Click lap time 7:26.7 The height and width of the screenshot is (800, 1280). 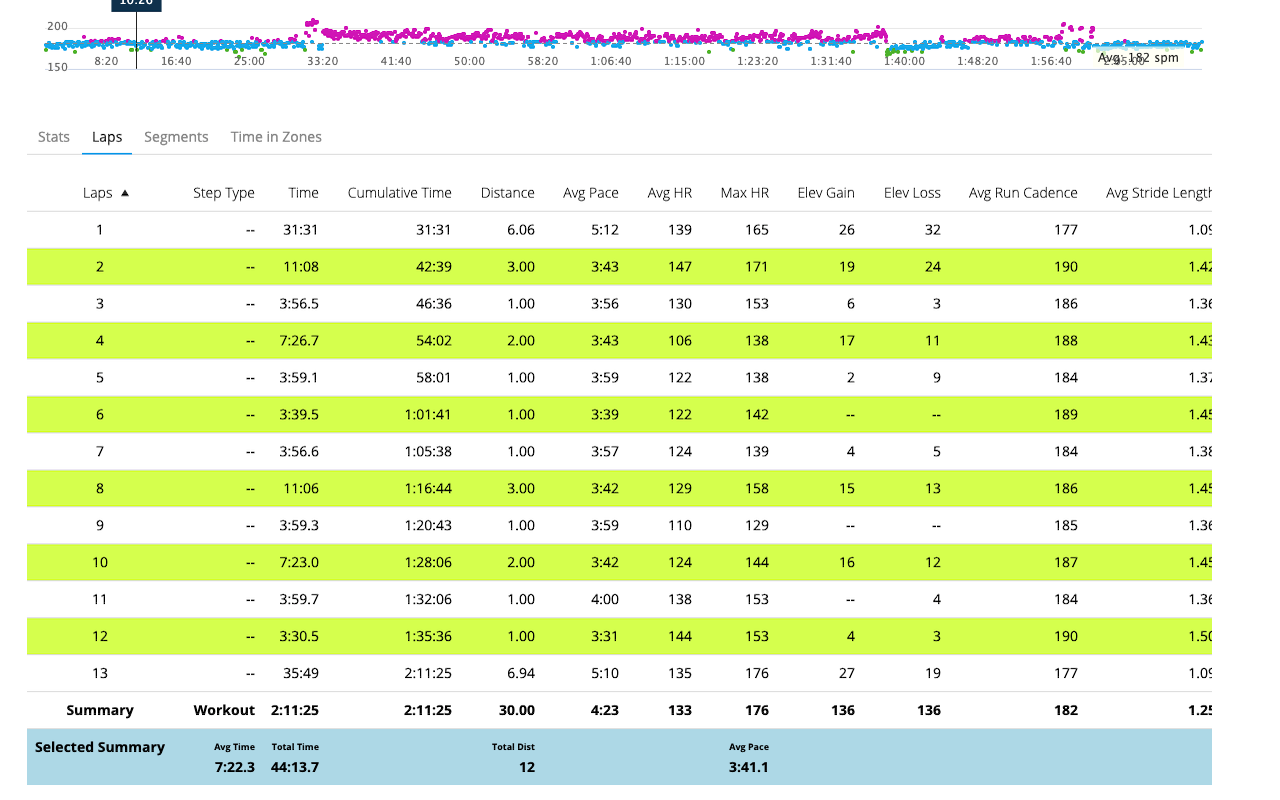pos(300,341)
